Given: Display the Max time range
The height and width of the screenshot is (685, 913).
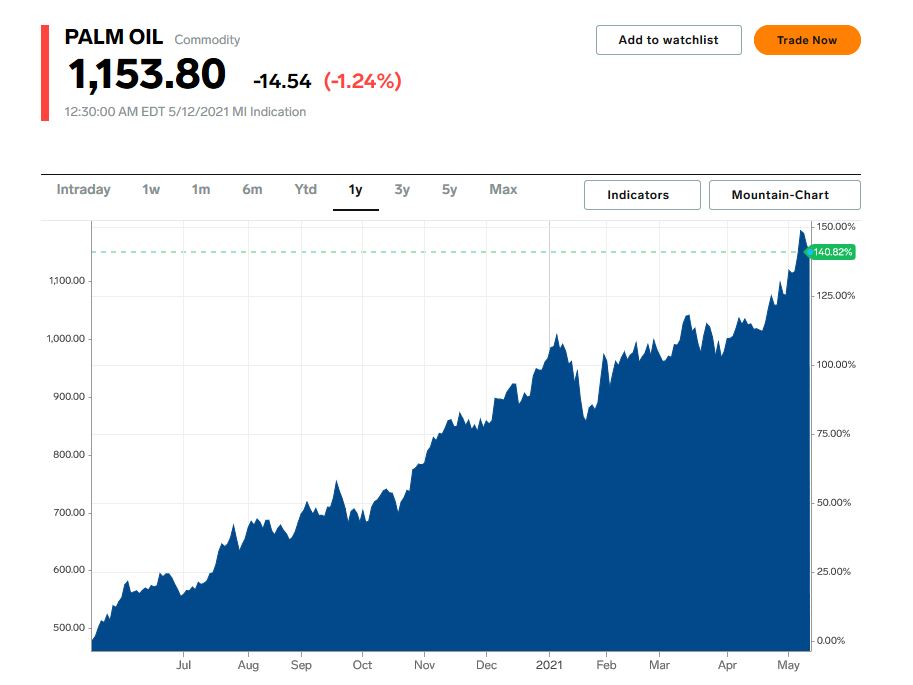Looking at the screenshot, I should 503,190.
